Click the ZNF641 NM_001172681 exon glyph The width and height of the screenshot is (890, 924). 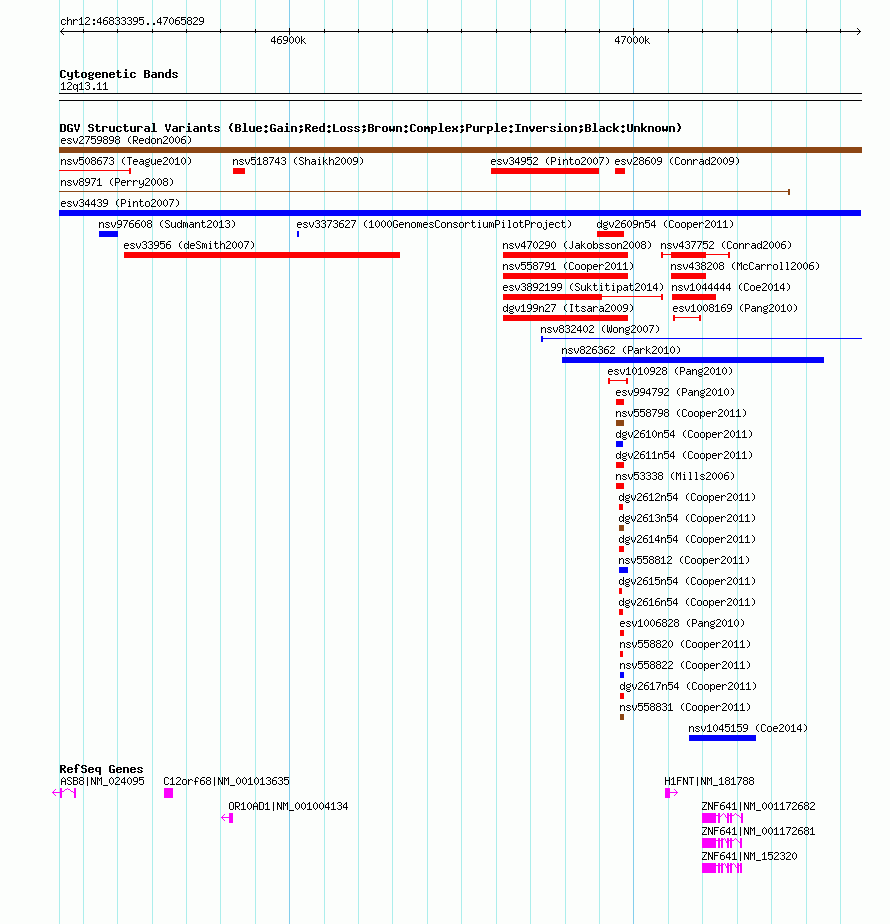coord(722,843)
